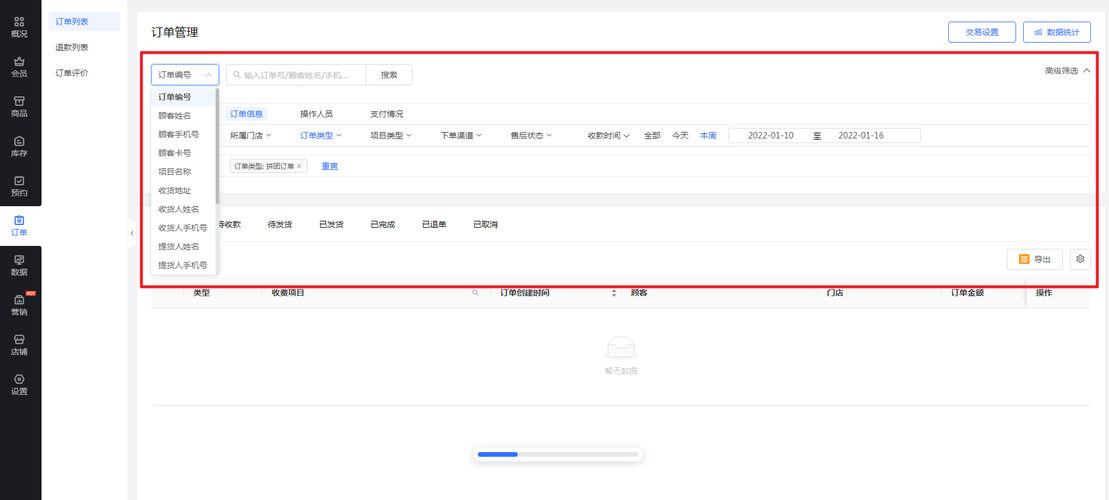The width and height of the screenshot is (1109, 500).
Task: Choose 顾客手机号 in the dropdown list
Action: [x=183, y=134]
